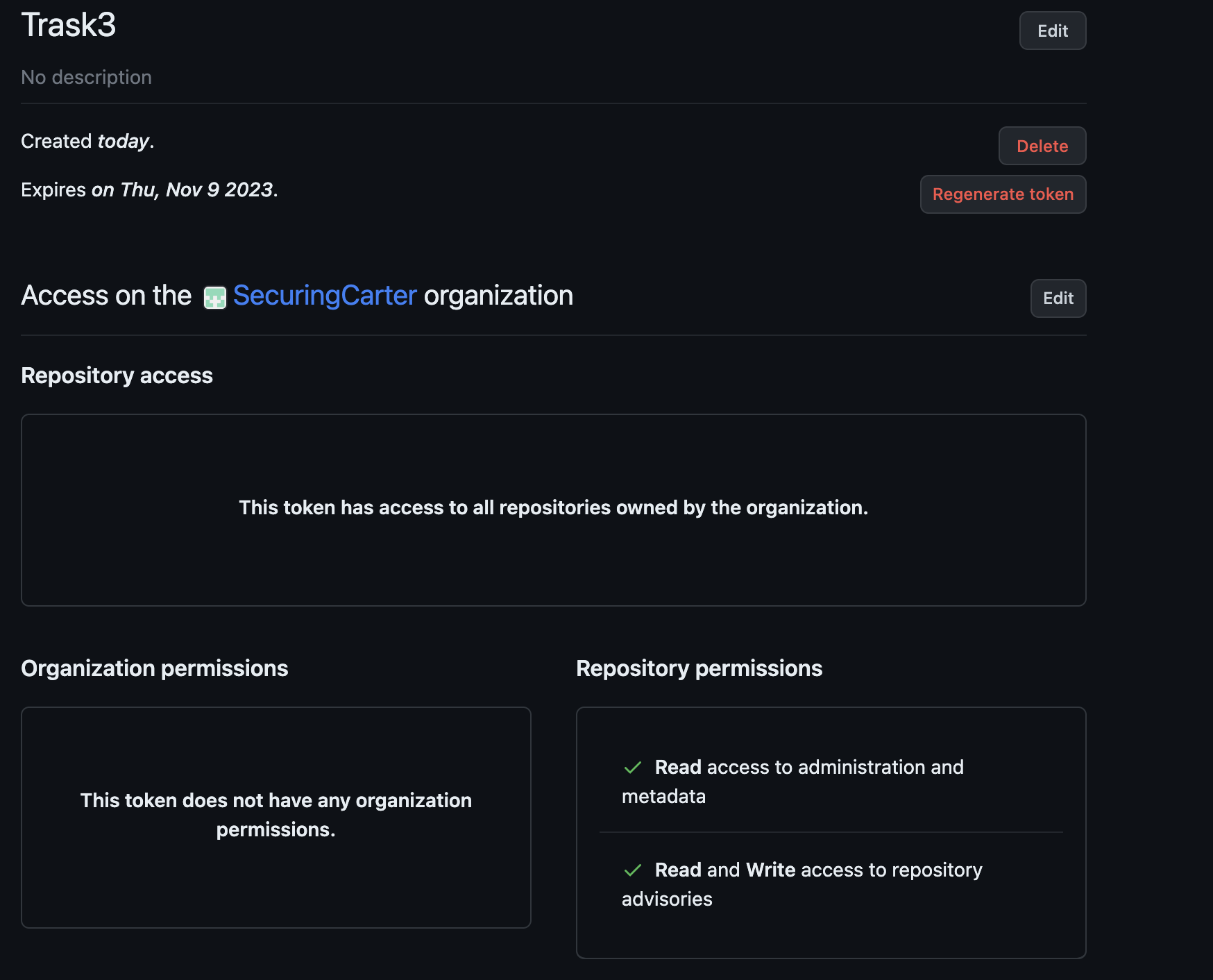
Task: Click the Read and Write advisories permission row
Action: (x=801, y=884)
